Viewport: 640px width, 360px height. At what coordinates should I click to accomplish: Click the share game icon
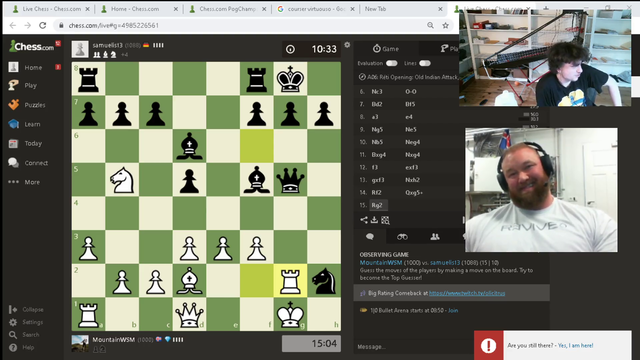(364, 220)
